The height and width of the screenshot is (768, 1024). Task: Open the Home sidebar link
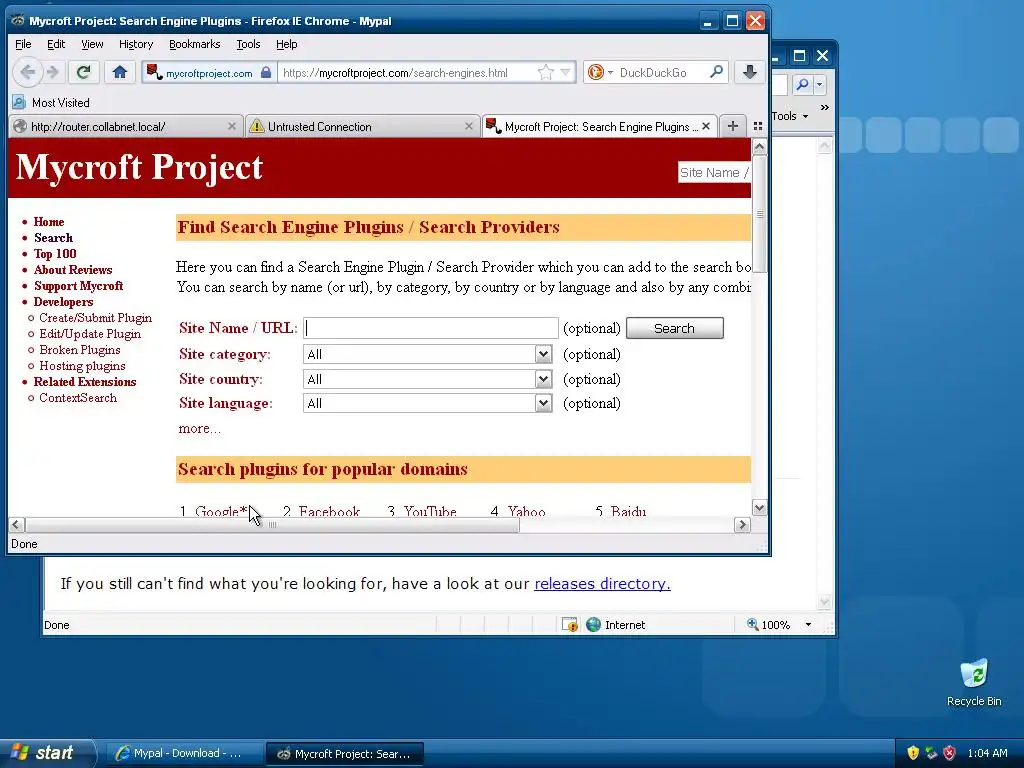tap(49, 222)
